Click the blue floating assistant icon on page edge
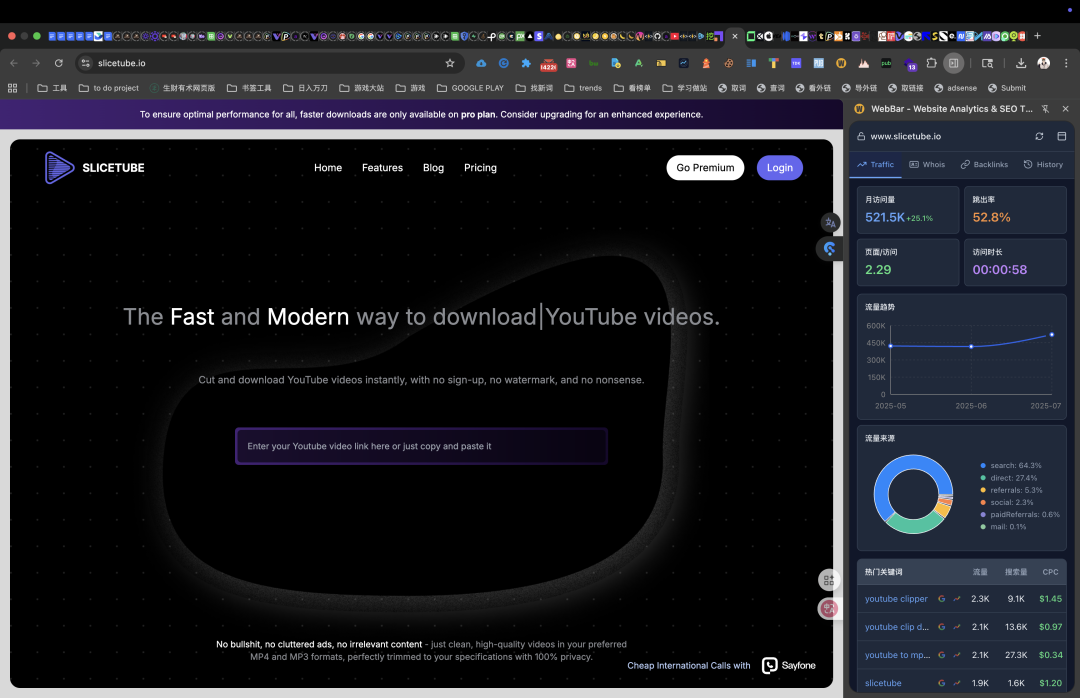 coord(829,248)
